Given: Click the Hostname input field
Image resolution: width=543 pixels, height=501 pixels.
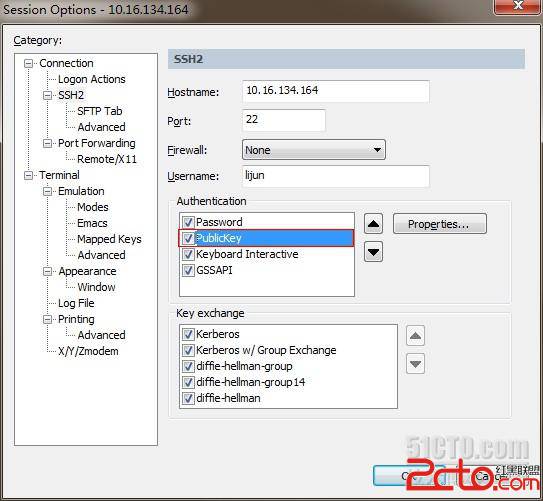Looking at the screenshot, I should click(x=336, y=91).
